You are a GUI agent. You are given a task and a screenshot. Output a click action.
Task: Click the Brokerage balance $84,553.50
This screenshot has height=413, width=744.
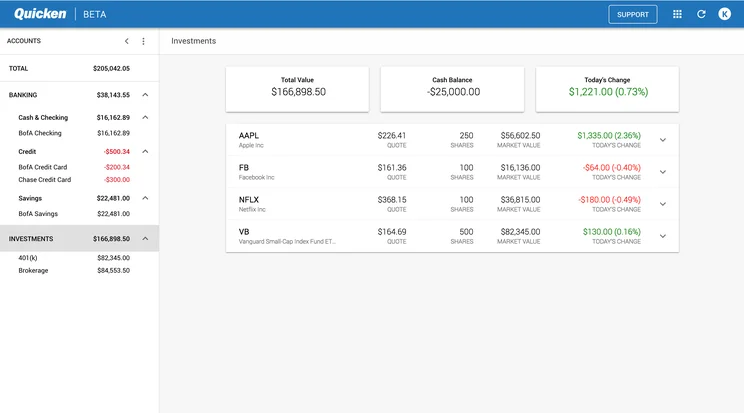coord(113,271)
